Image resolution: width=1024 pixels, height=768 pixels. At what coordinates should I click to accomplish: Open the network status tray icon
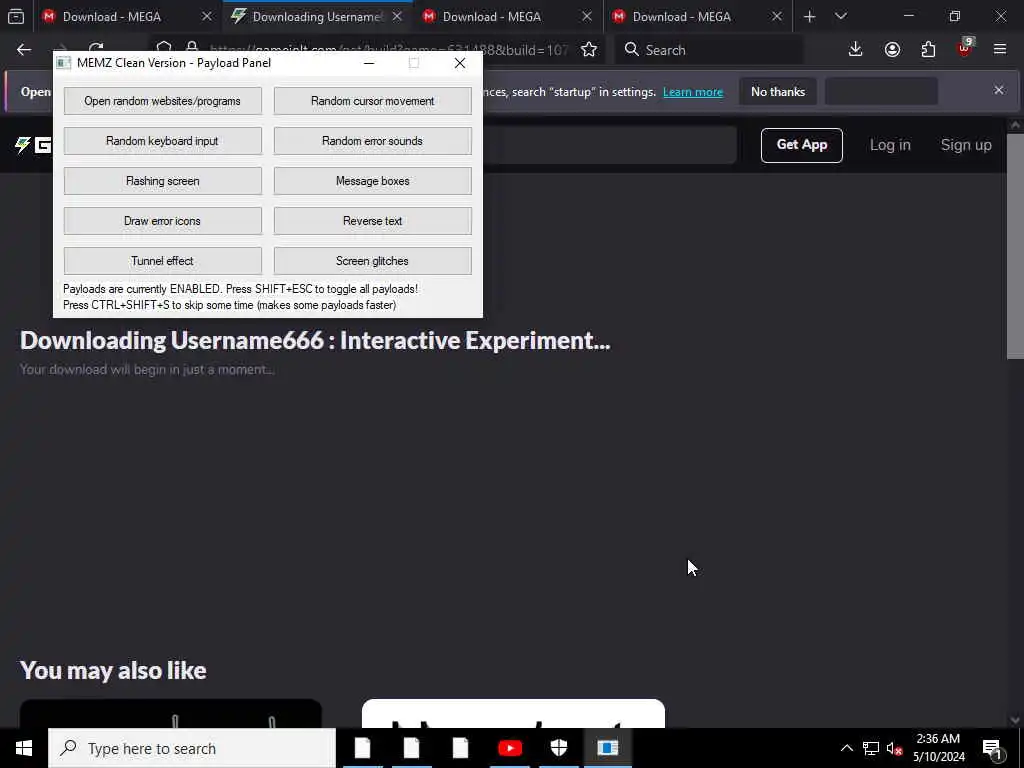tap(871, 748)
